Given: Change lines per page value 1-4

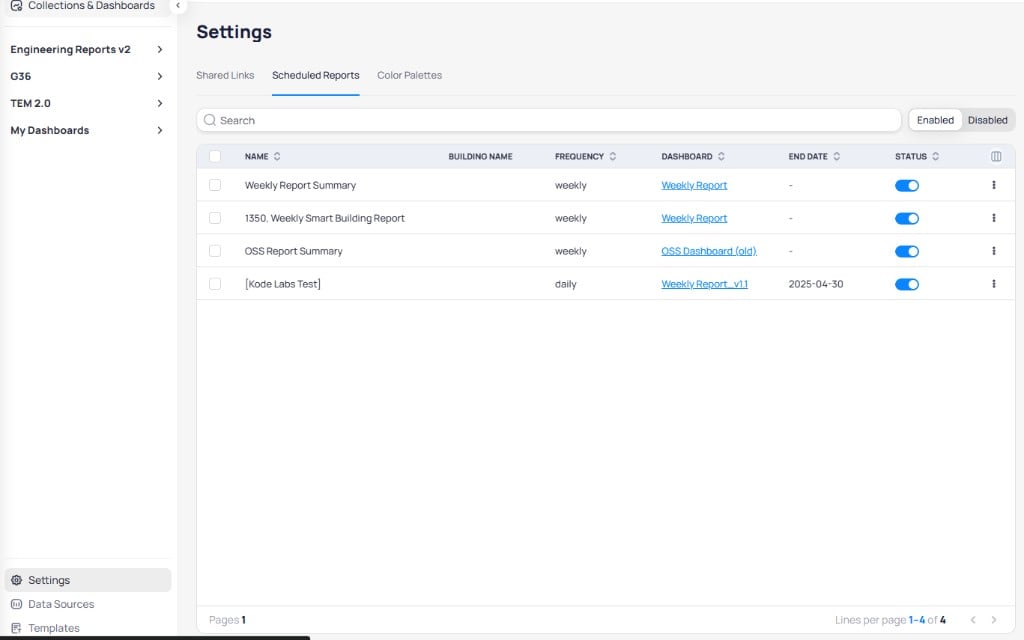Looking at the screenshot, I should click(x=916, y=620).
